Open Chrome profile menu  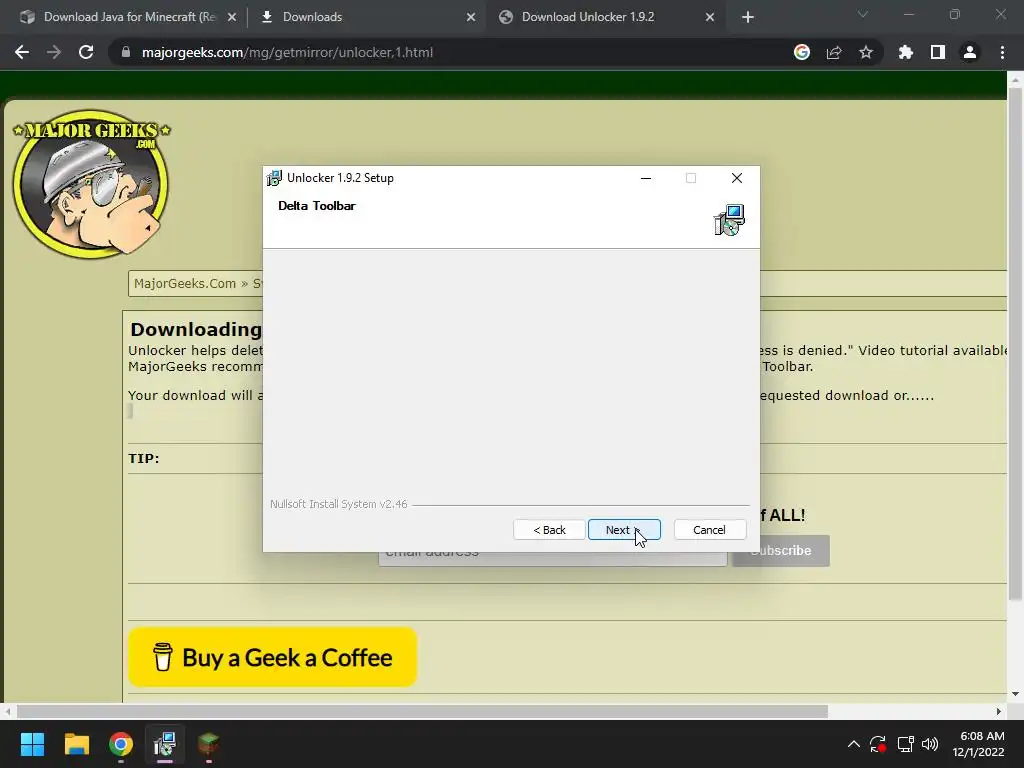(x=970, y=52)
